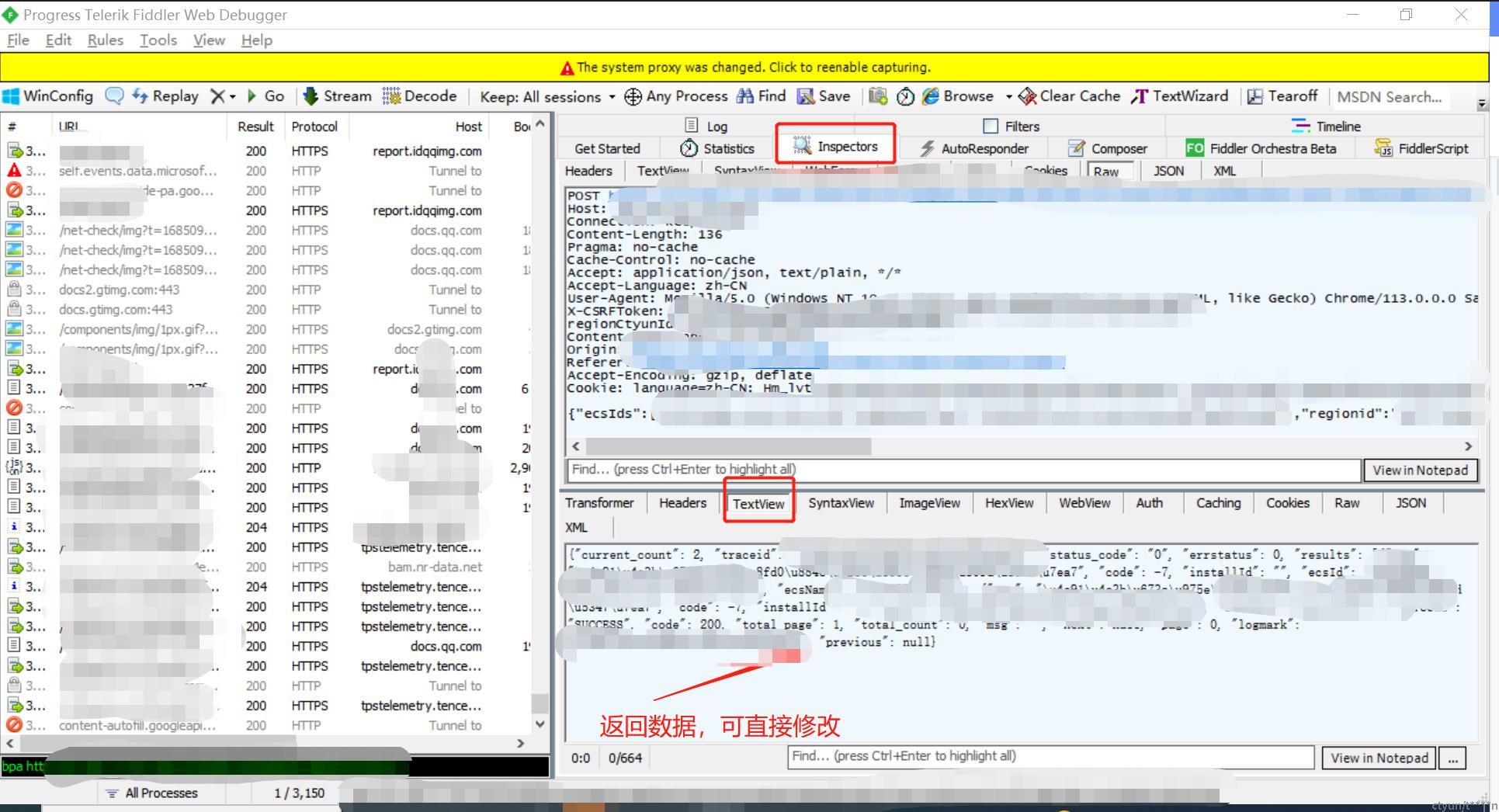
Task: Select response Auth tab
Action: coord(1150,503)
